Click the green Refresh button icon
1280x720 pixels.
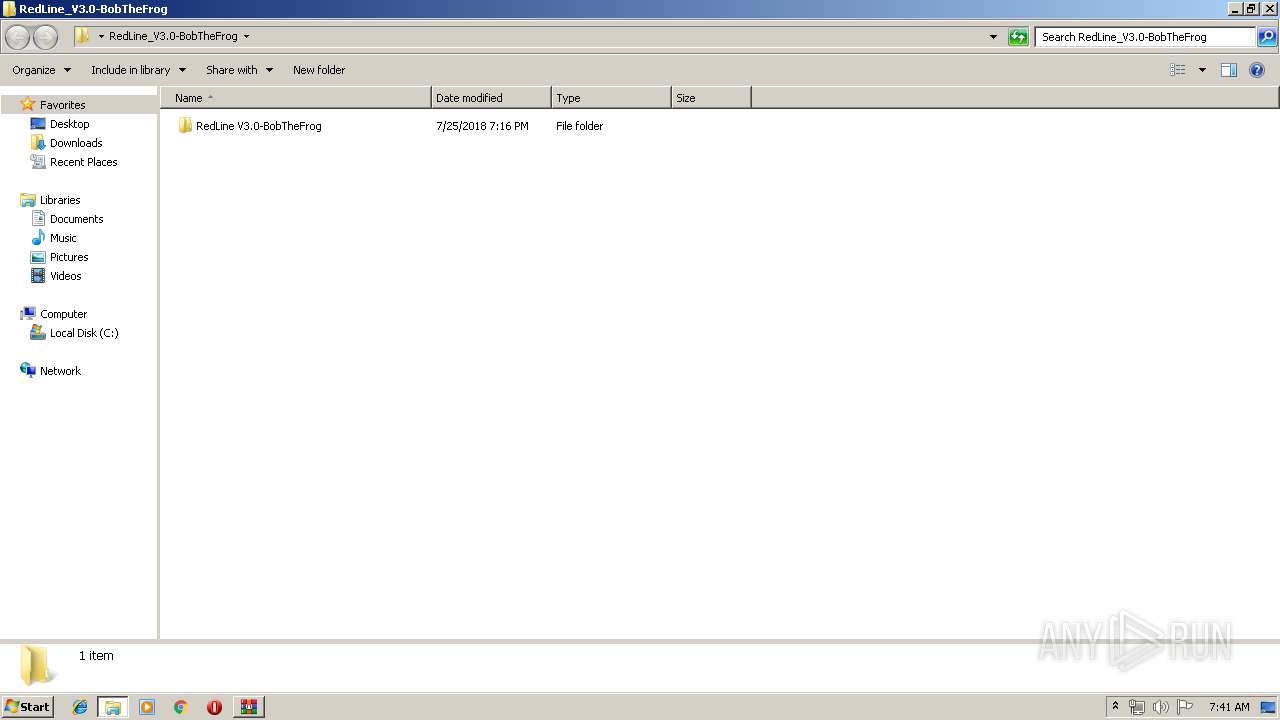click(1018, 37)
